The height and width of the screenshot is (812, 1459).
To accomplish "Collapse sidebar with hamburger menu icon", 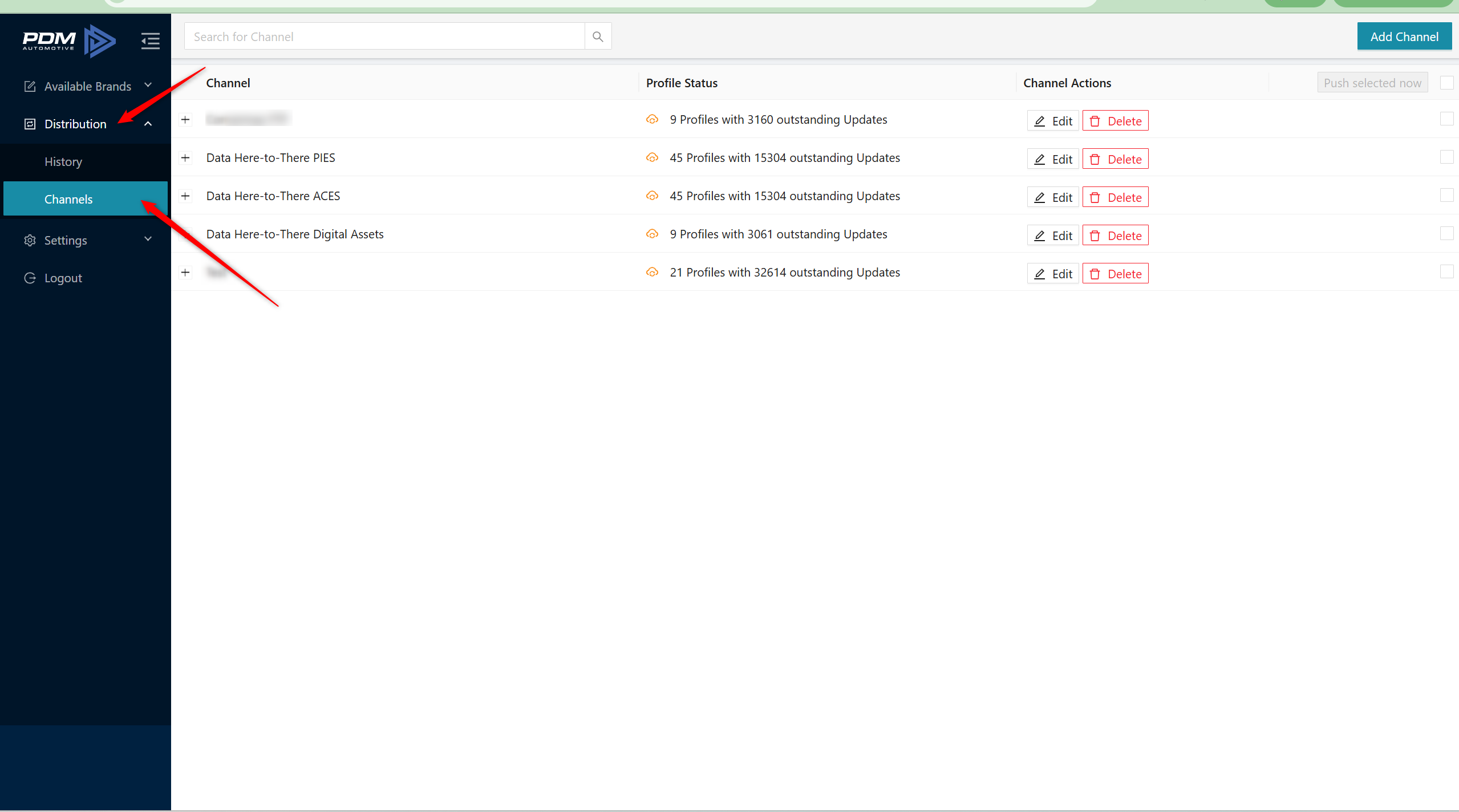I will point(150,40).
